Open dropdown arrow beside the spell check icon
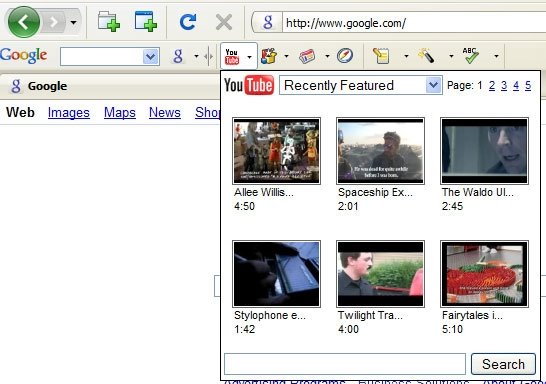 tap(496, 56)
